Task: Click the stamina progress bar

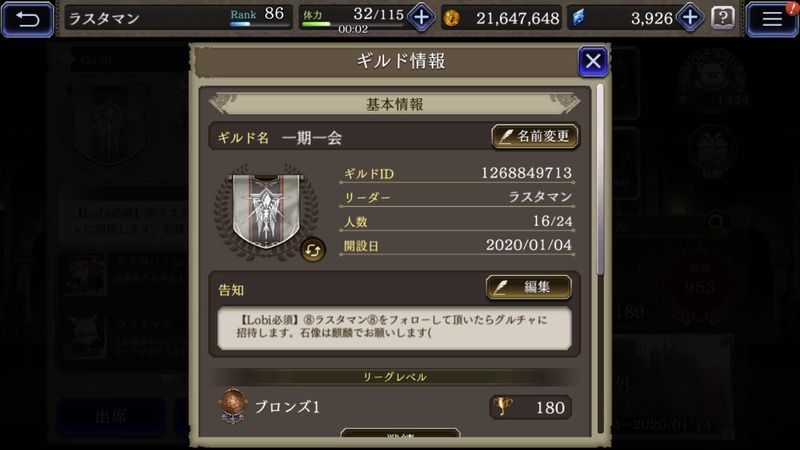Action: (352, 23)
